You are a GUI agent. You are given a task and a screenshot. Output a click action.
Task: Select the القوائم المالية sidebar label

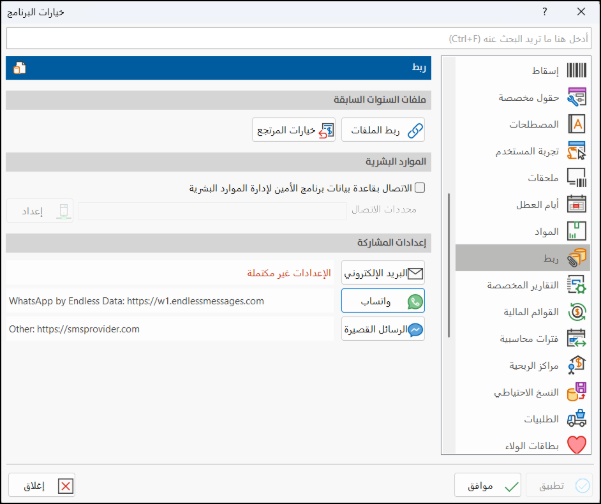click(531, 312)
